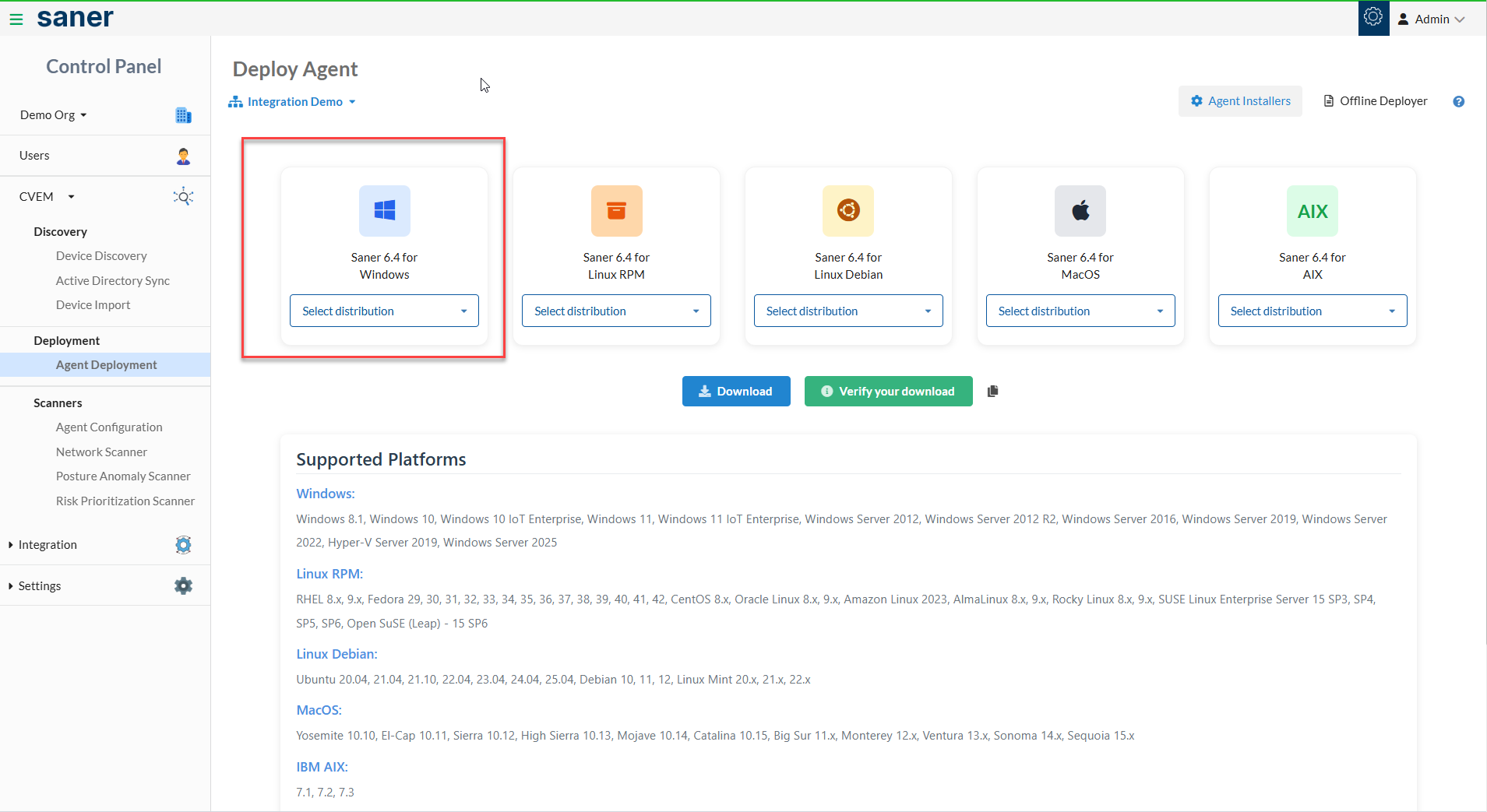Click Verify your download button
This screenshot has width=1487, height=812.
[889, 392]
